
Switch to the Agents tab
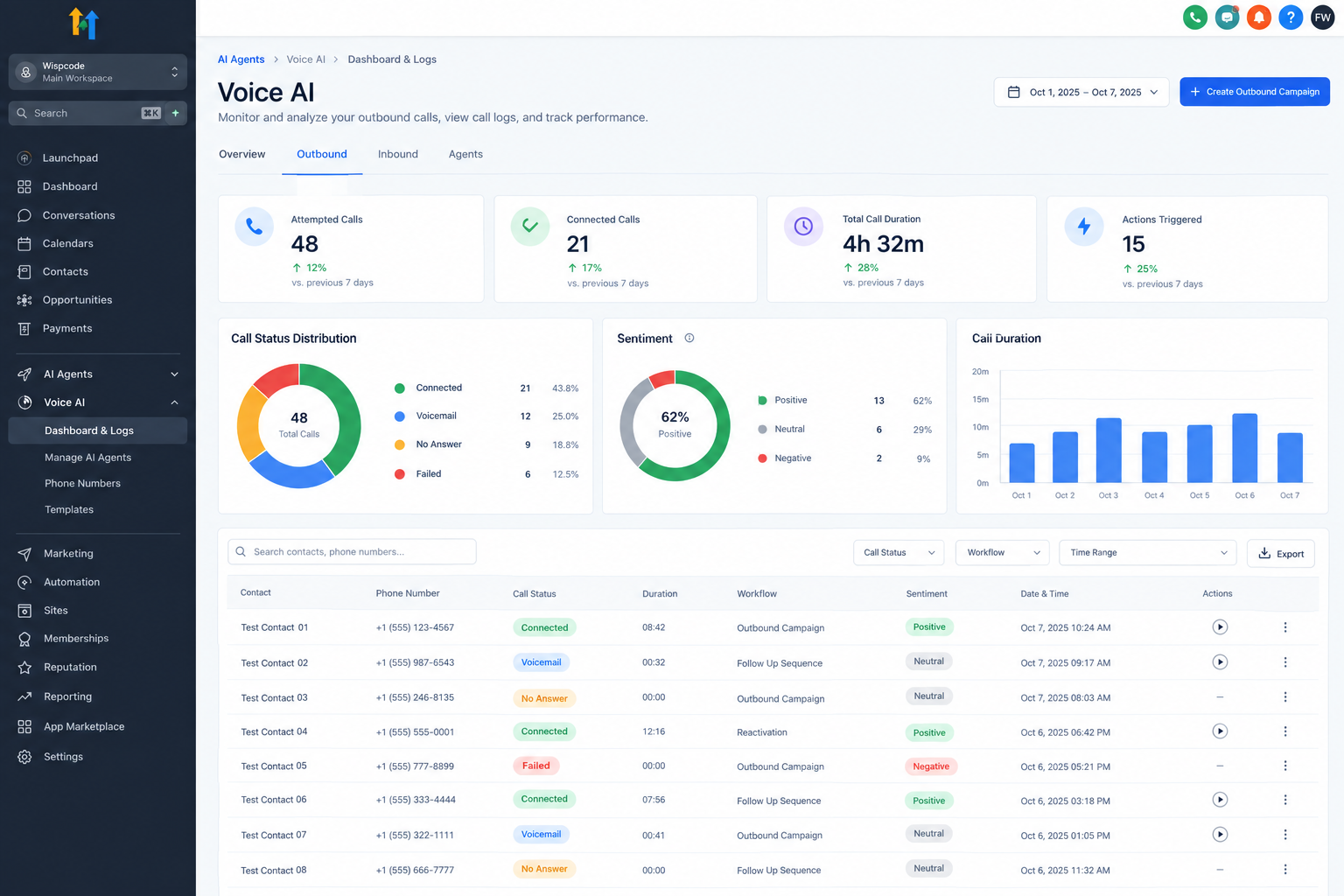point(465,154)
